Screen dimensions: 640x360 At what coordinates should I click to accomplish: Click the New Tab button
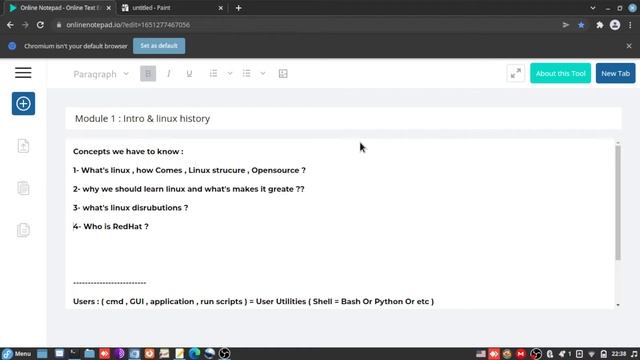point(615,73)
